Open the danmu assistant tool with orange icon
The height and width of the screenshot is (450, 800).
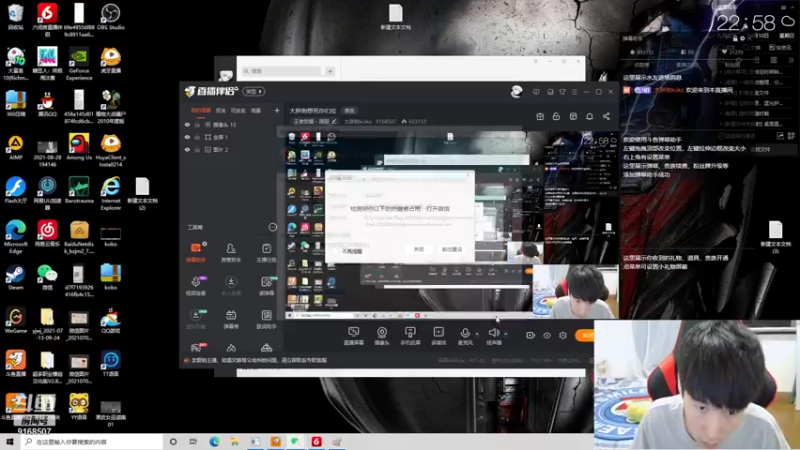tap(196, 253)
